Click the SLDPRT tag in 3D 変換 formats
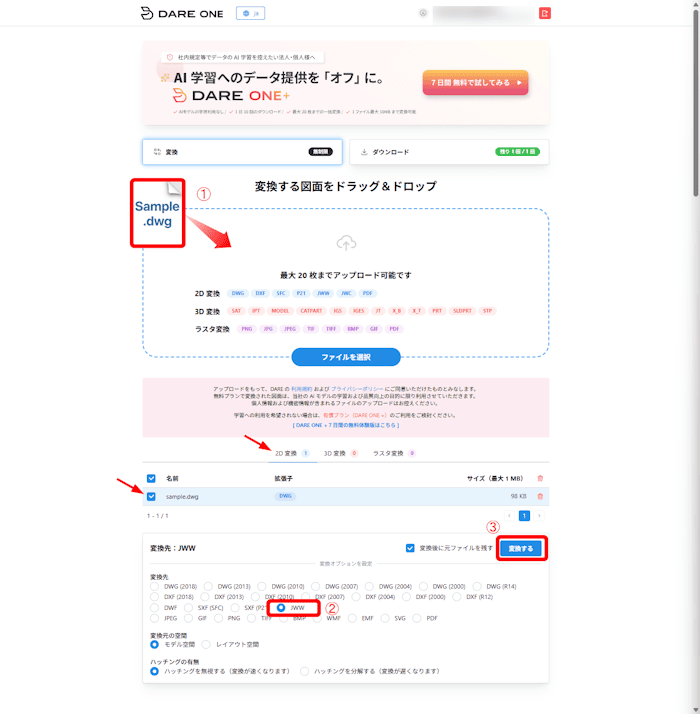The image size is (700, 714). point(462,311)
